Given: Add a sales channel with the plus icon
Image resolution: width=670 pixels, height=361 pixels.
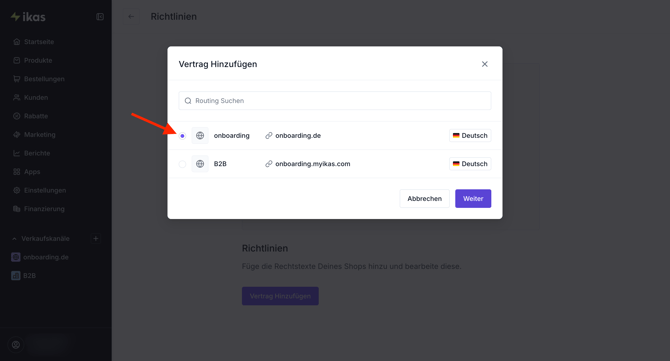Looking at the screenshot, I should 96,238.
